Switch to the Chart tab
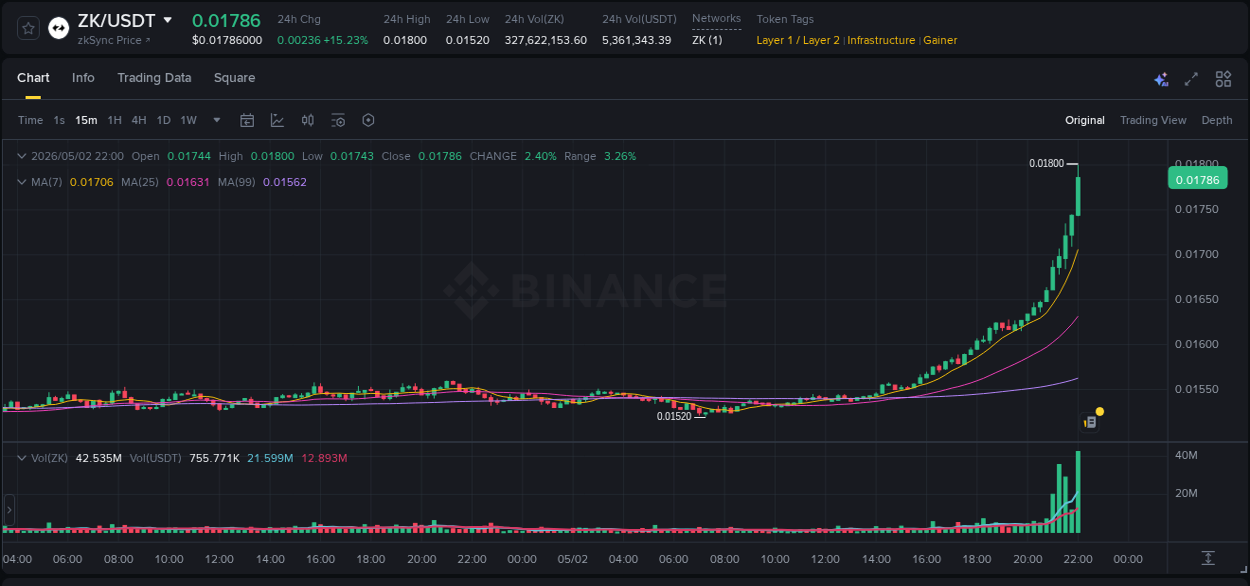This screenshot has height=586, width=1250. 33,78
